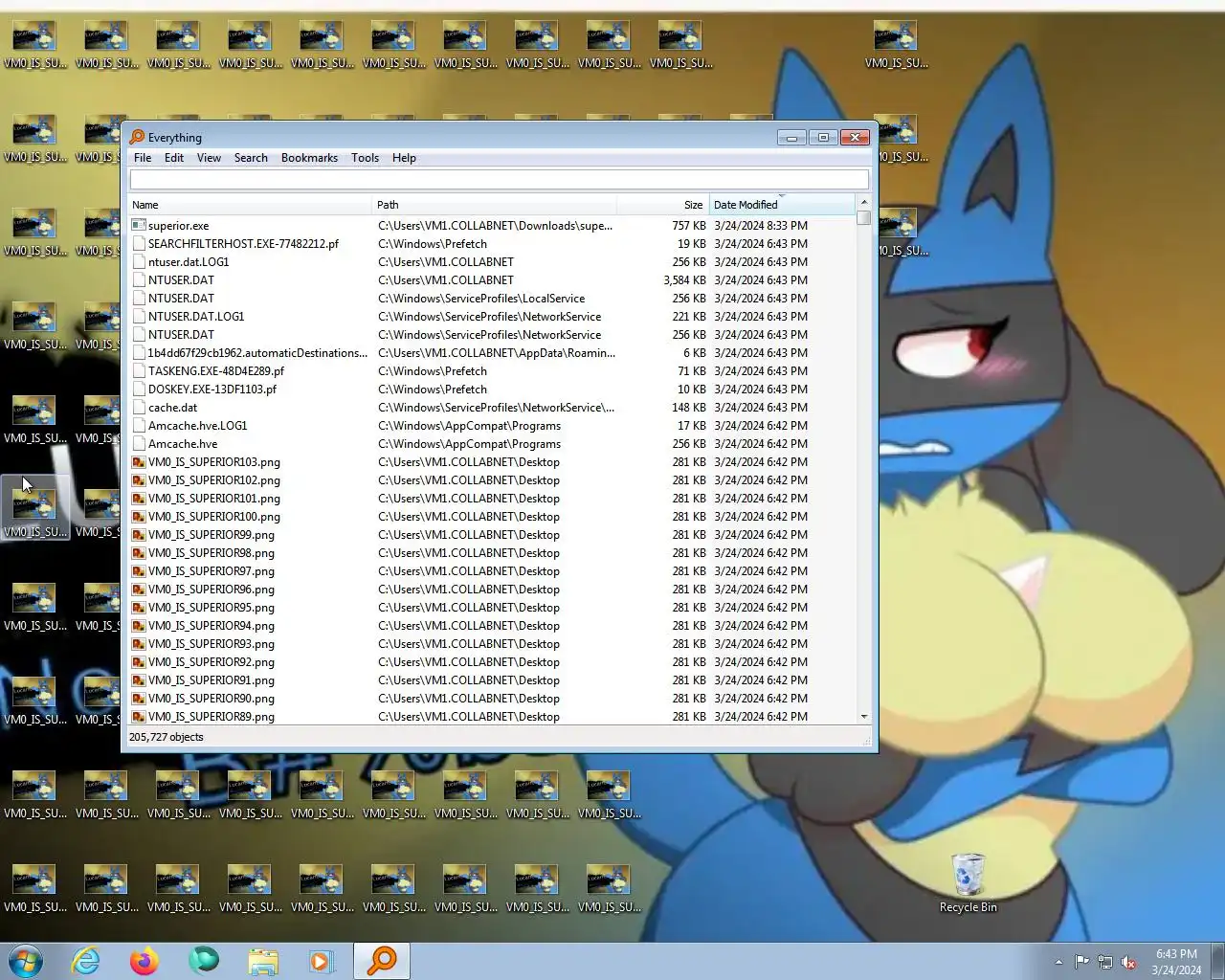Select SEARCHFILTERHOST.EXE-77482212.pf row

click(493, 243)
